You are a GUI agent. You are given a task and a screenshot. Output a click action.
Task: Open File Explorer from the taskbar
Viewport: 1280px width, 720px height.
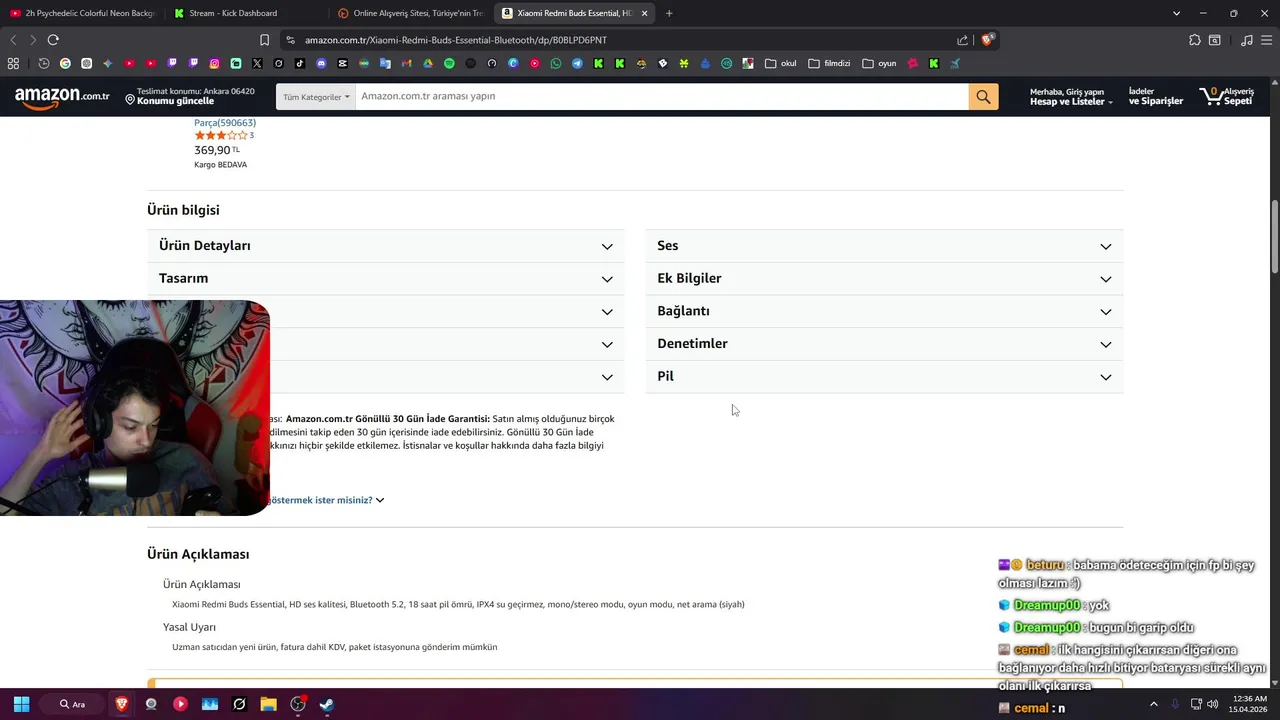(x=268, y=704)
